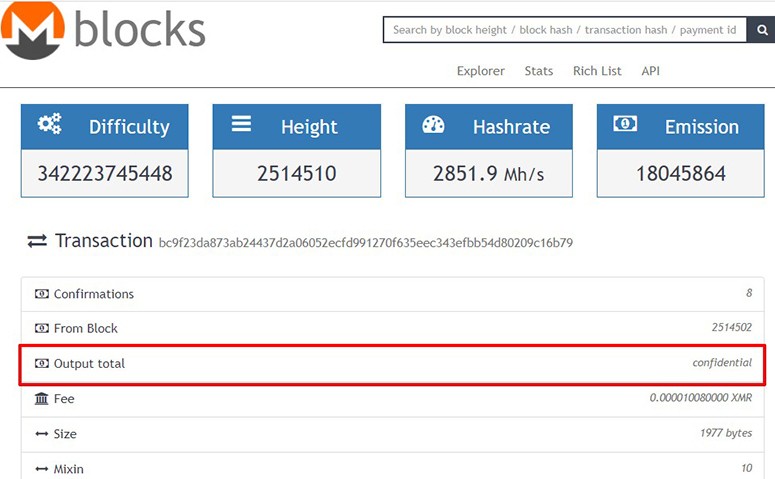Open the Stats page
The height and width of the screenshot is (479, 775).
pyautogui.click(x=539, y=71)
